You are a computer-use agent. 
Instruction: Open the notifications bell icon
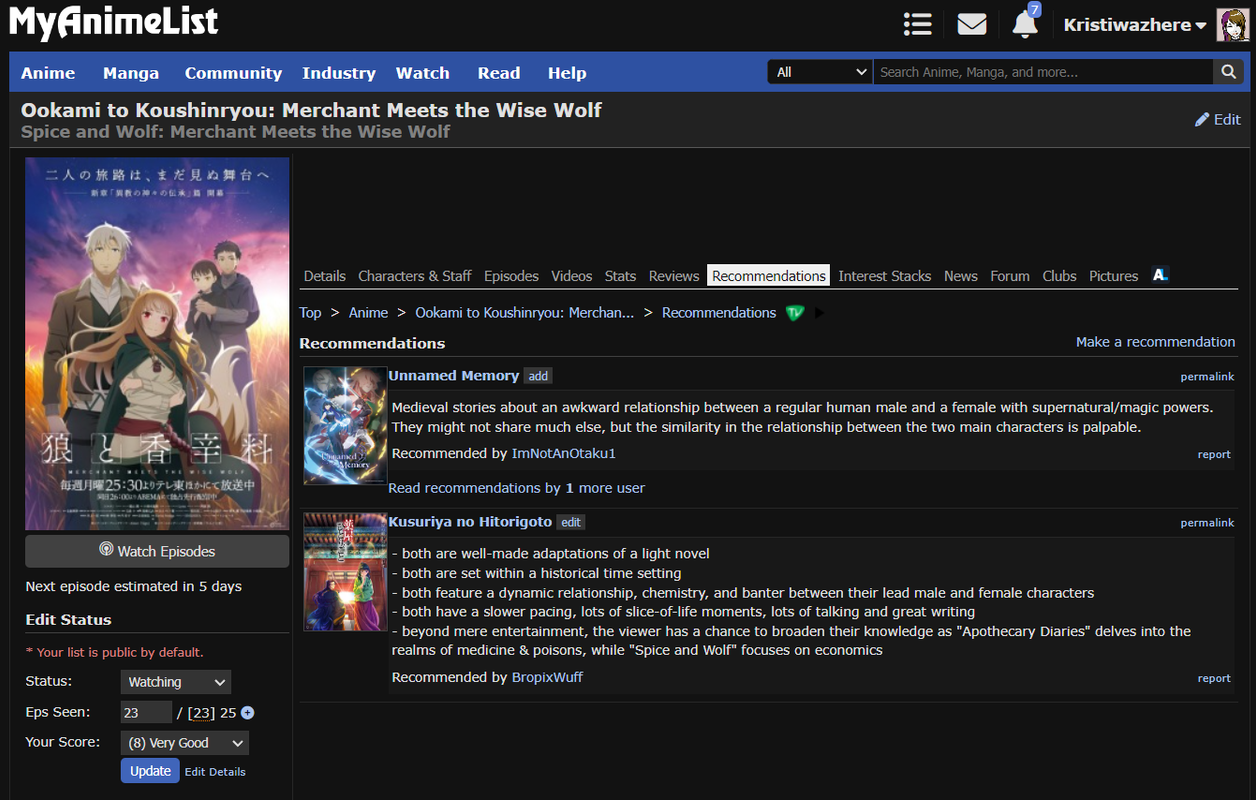click(1025, 24)
